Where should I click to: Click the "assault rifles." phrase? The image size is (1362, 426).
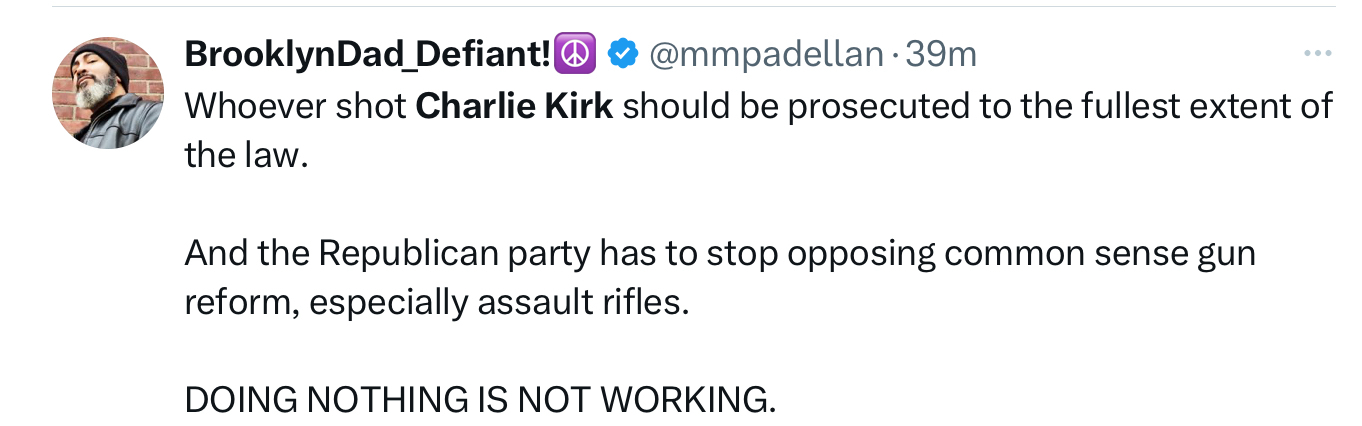[x=583, y=301]
